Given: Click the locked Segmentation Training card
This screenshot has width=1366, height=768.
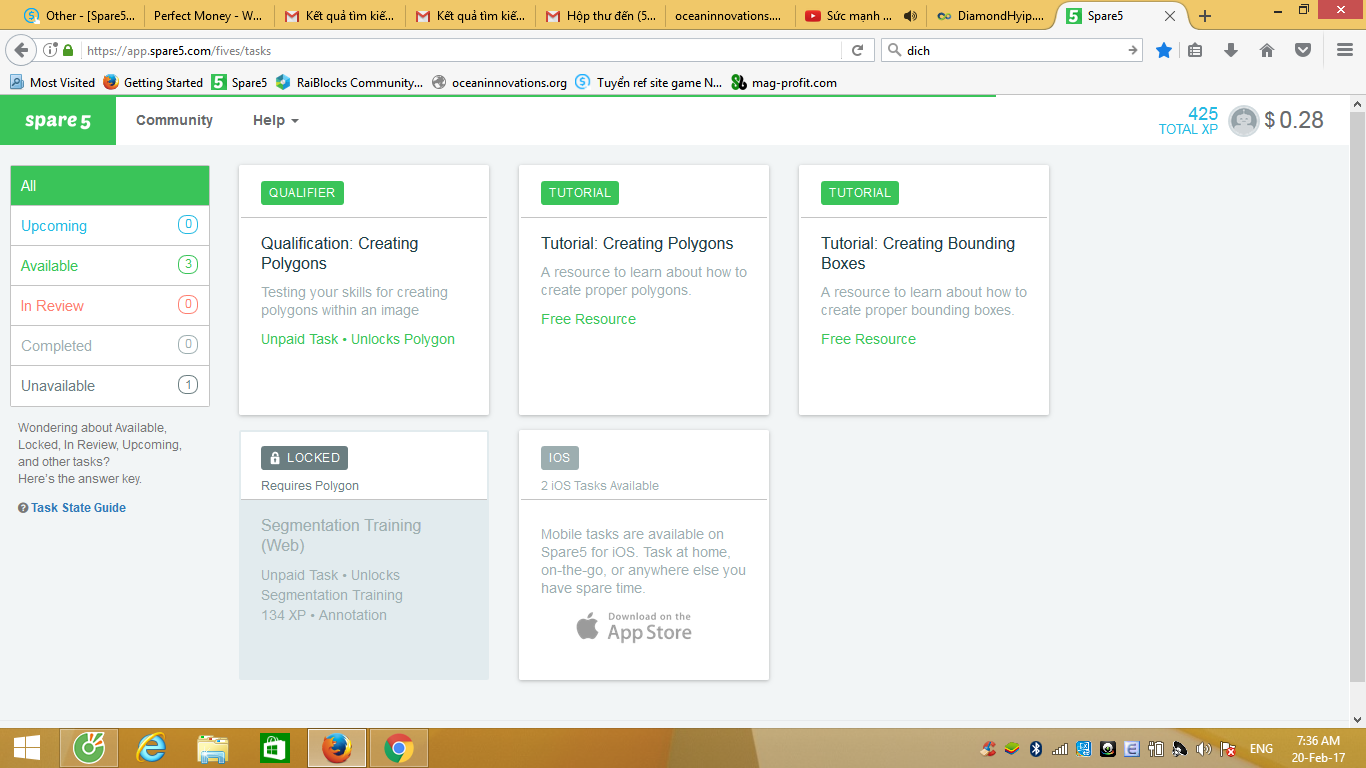Looking at the screenshot, I should coord(364,556).
